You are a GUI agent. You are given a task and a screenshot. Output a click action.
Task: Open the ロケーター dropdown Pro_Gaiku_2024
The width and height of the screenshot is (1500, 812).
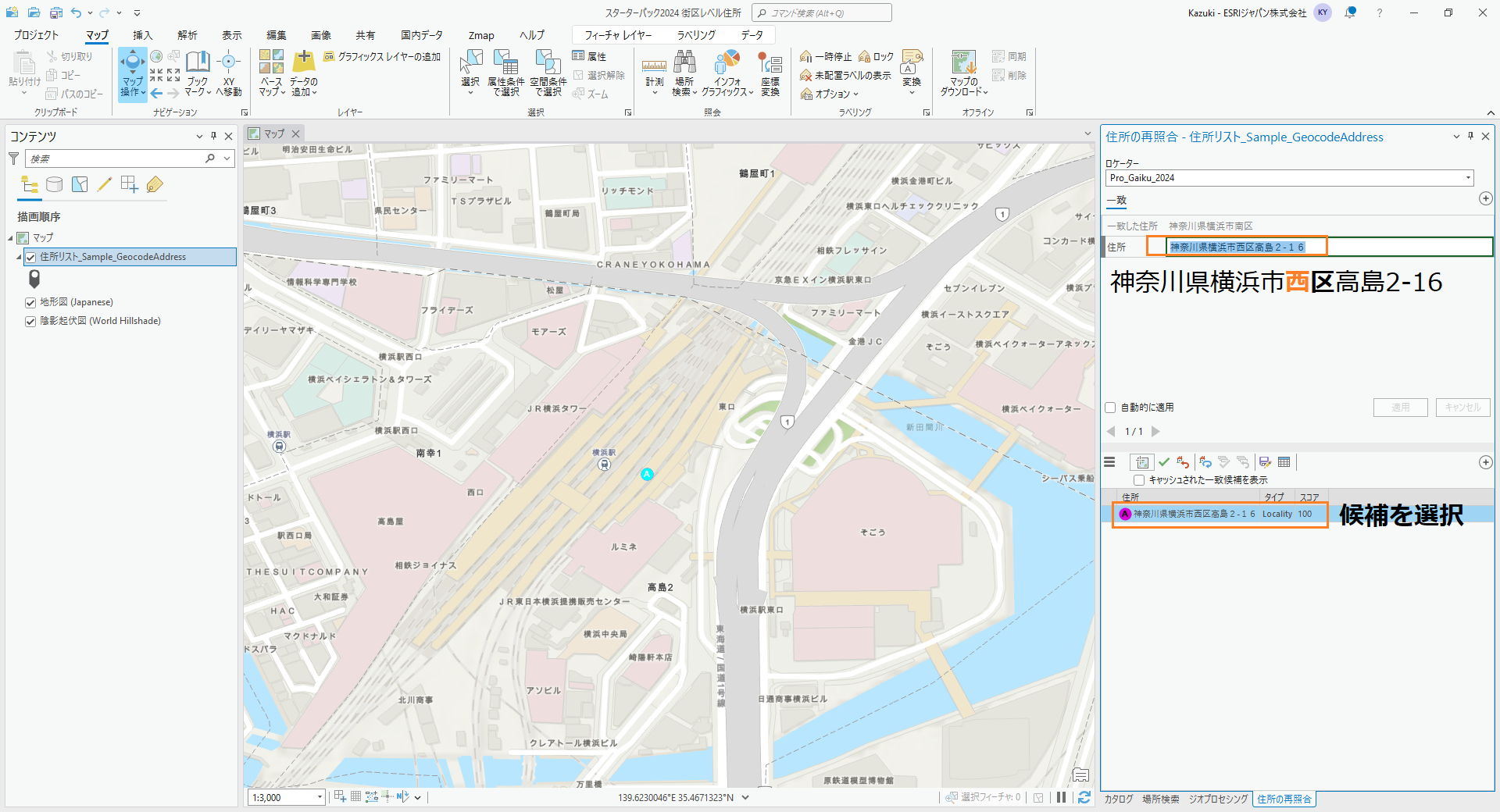[1468, 178]
